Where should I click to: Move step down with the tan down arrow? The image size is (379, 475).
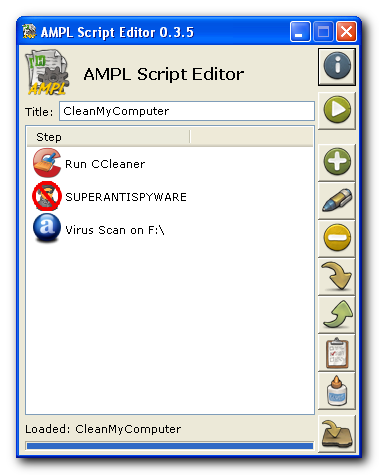pos(337,276)
